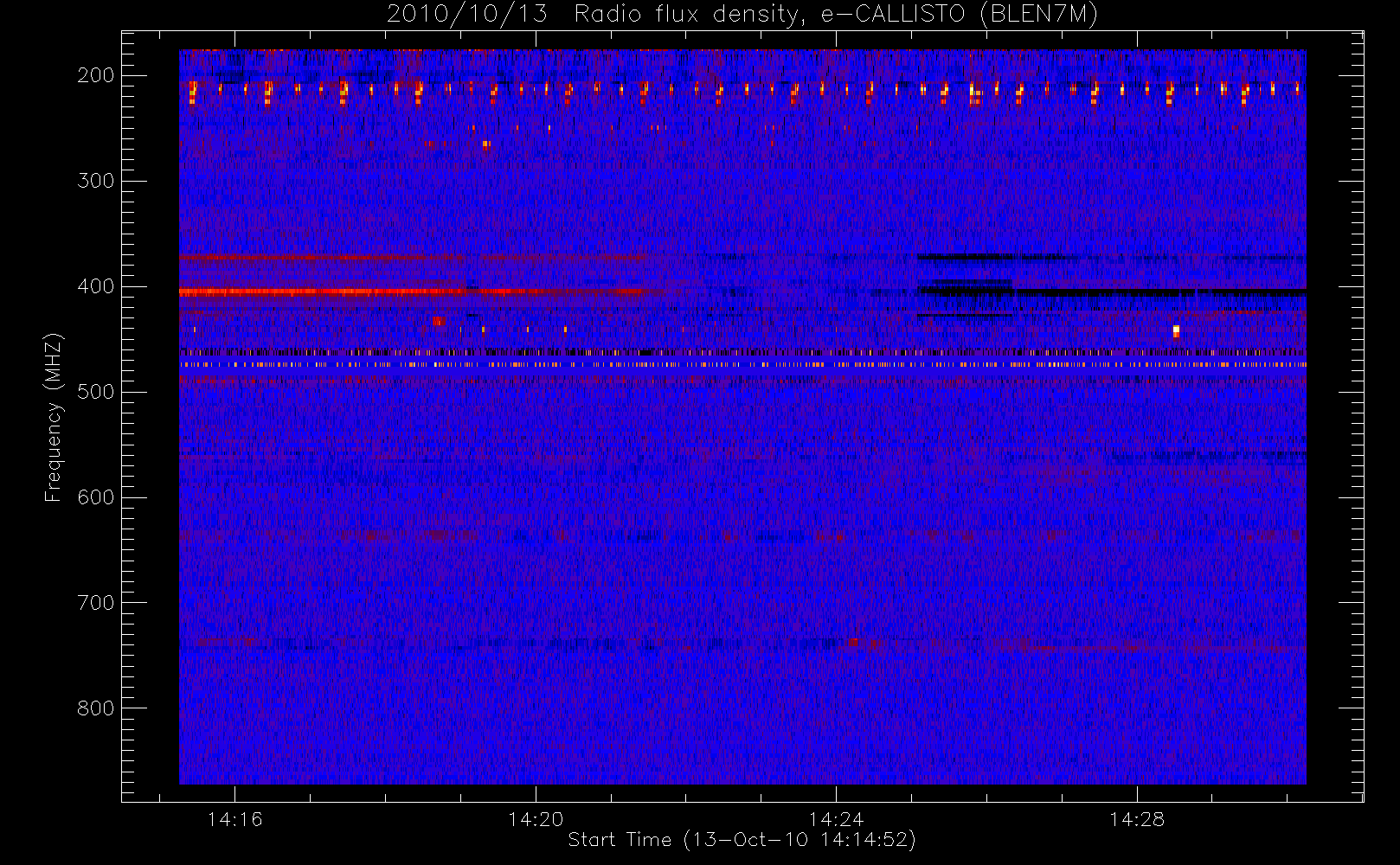Click the 200 frequency tick label
This screenshot has height=865, width=1400.
(96, 75)
